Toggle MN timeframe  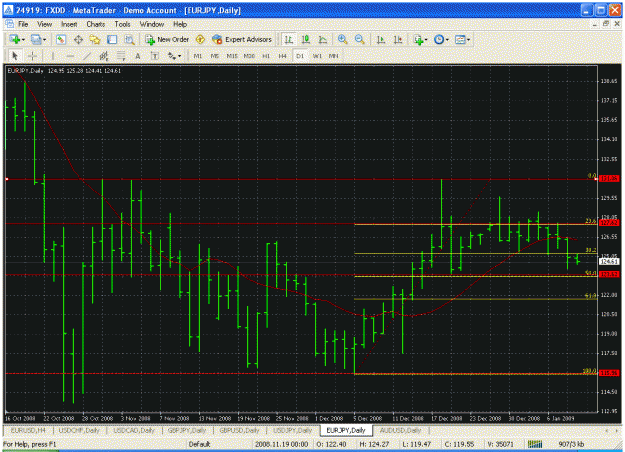334,56
